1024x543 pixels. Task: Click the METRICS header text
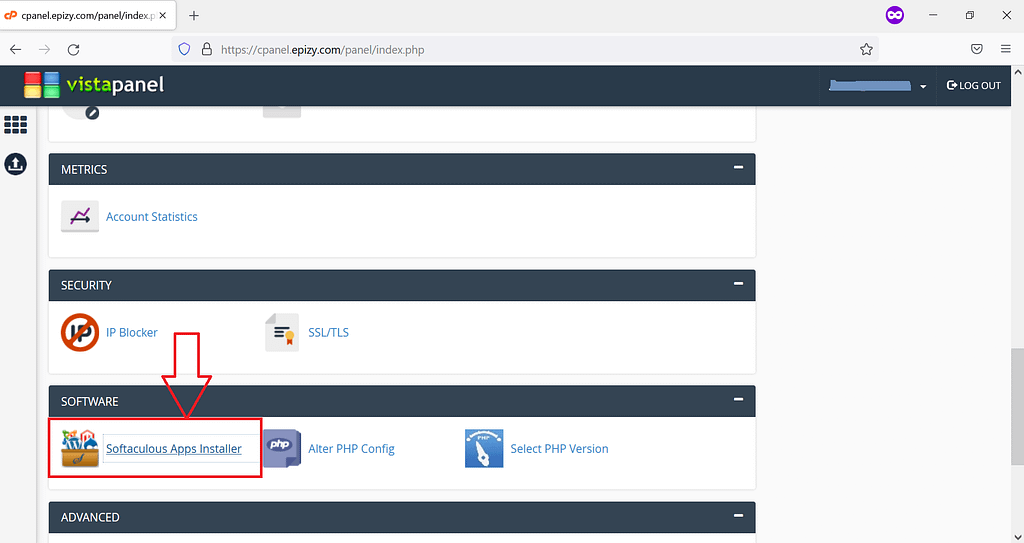pyautogui.click(x=84, y=170)
